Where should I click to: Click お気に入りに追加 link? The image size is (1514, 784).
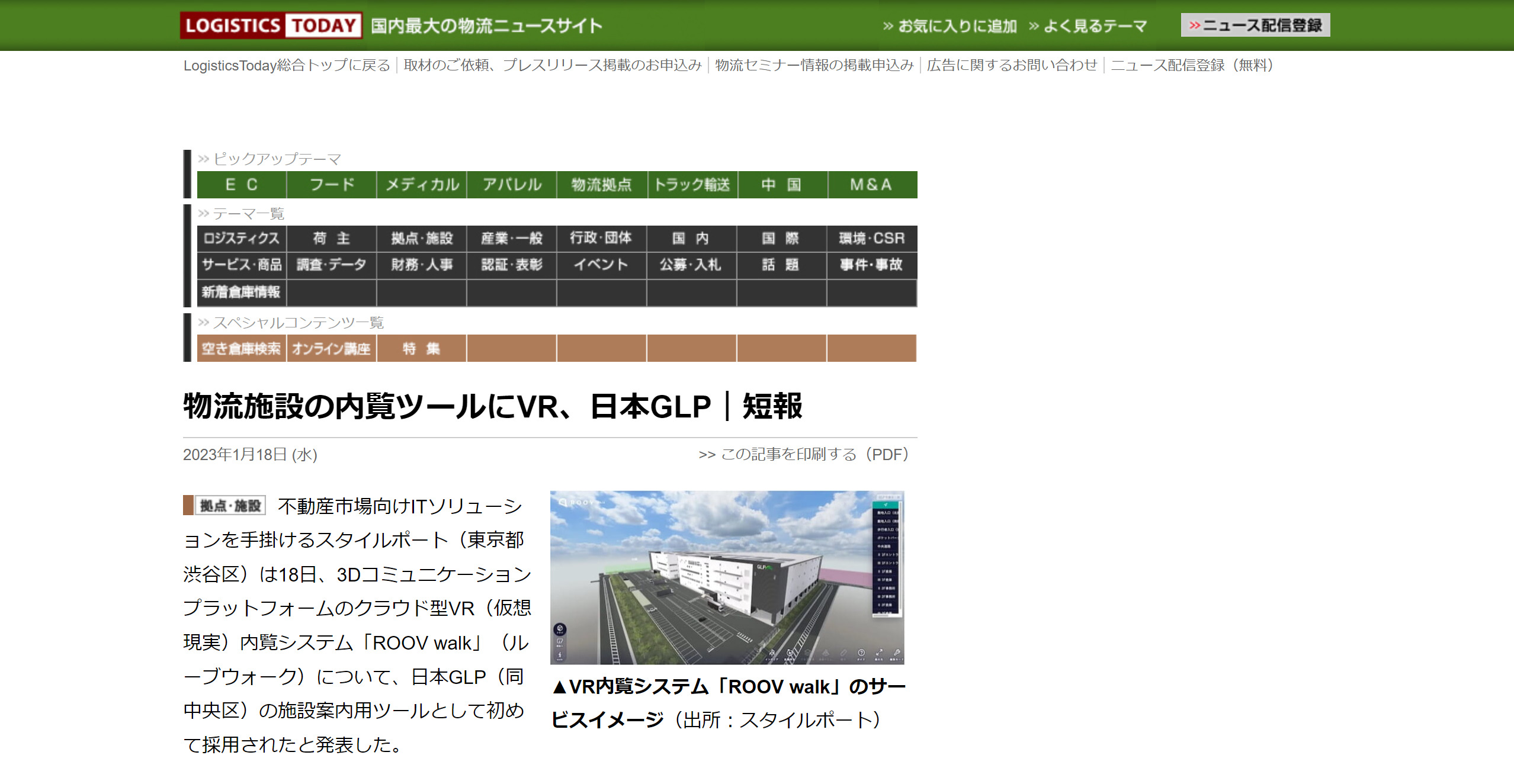tap(950, 26)
